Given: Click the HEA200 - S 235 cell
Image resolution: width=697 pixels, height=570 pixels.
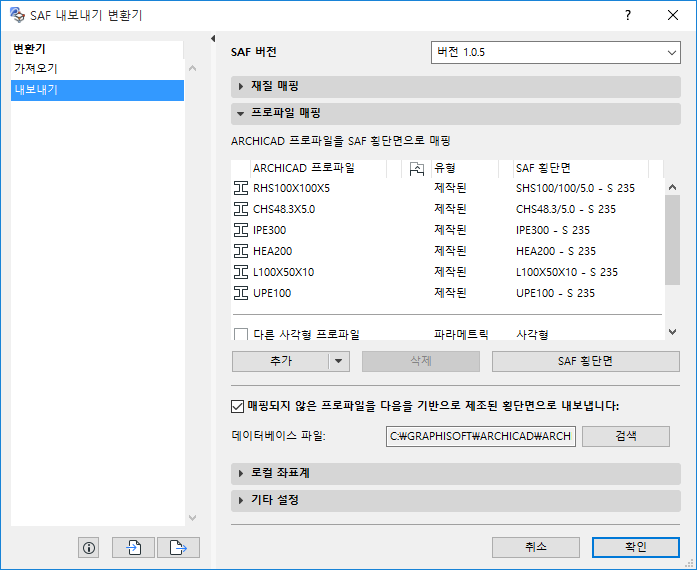Looking at the screenshot, I should tap(556, 251).
